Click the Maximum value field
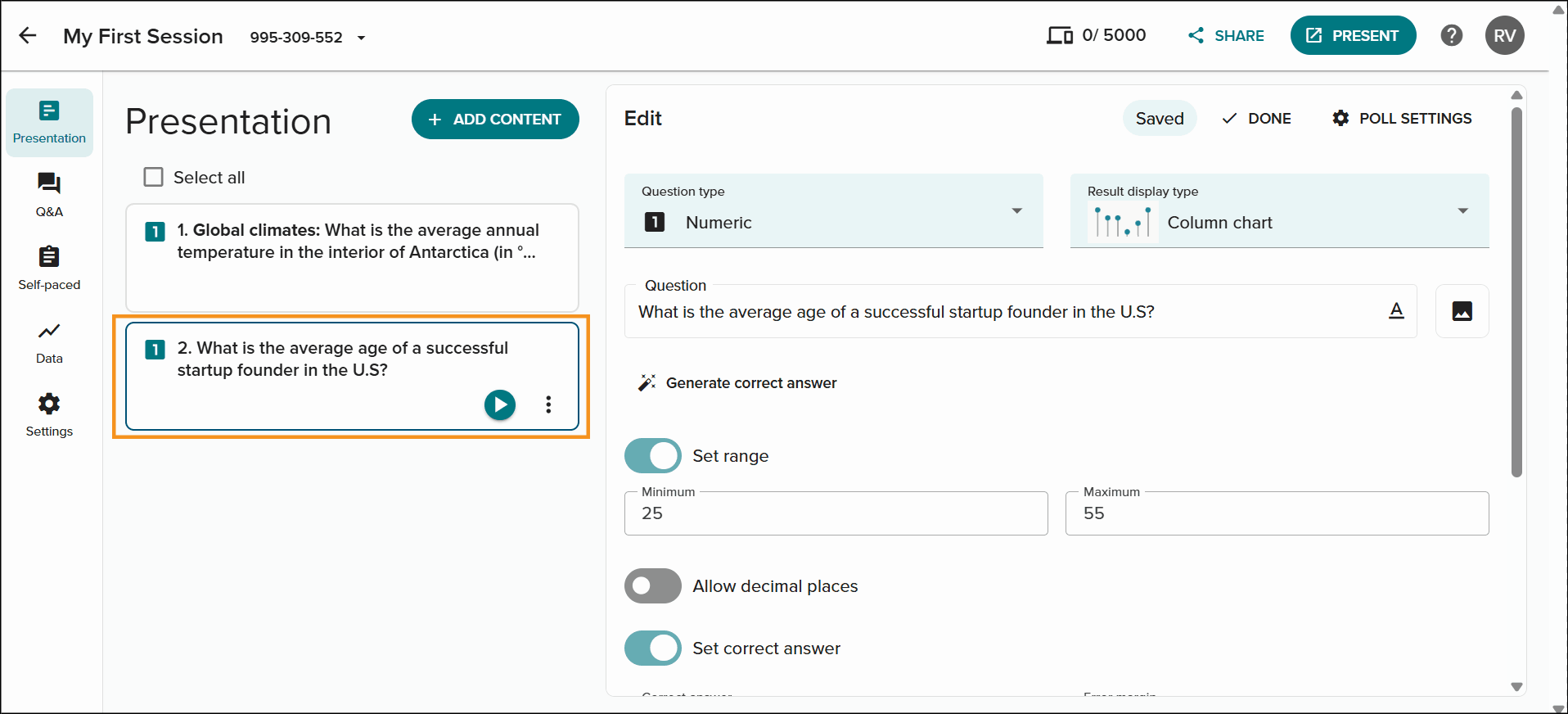Screen dimensions: 1568x714 coord(1277,513)
